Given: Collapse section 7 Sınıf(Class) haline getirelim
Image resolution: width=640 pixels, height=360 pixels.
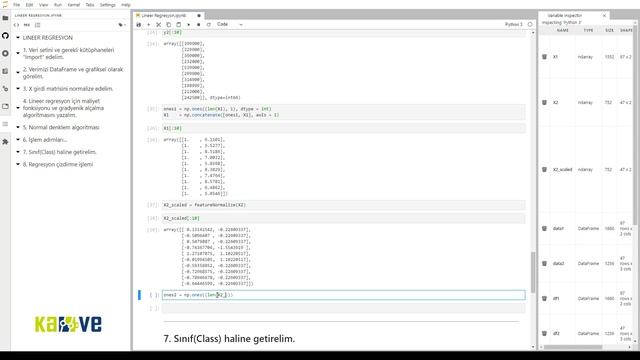Looking at the screenshot, I should coord(18,152).
